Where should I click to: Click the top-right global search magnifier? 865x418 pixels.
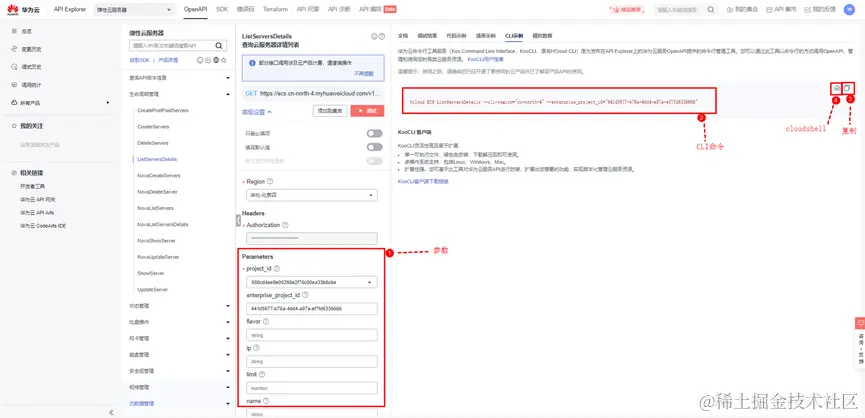click(x=711, y=9)
